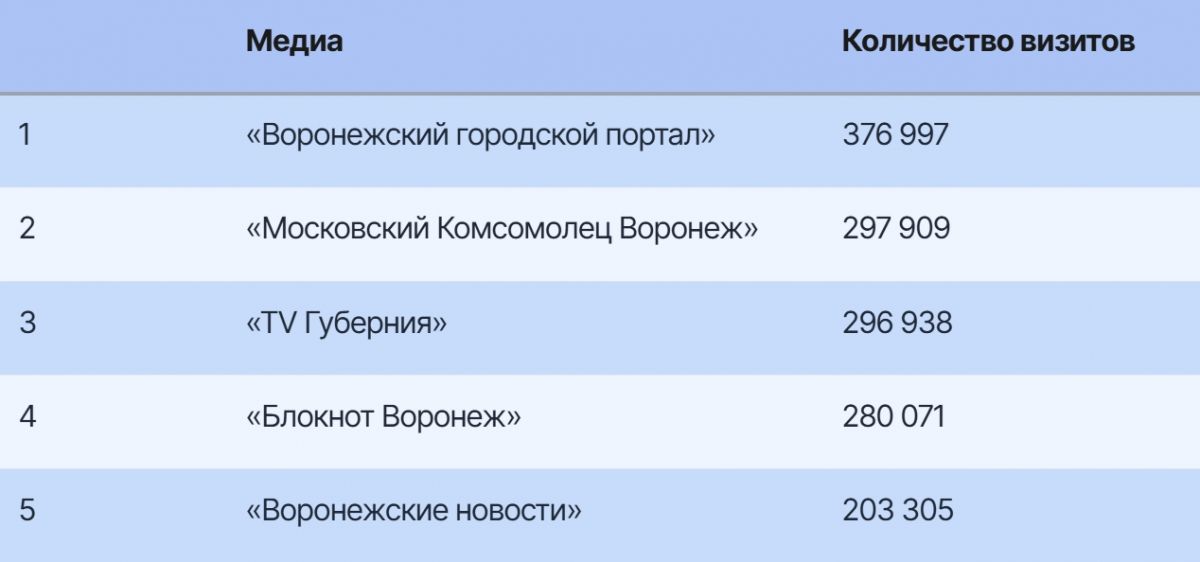Screen dimensions: 1200x562
Task: Click visit count 297 909
Action: click(x=896, y=229)
